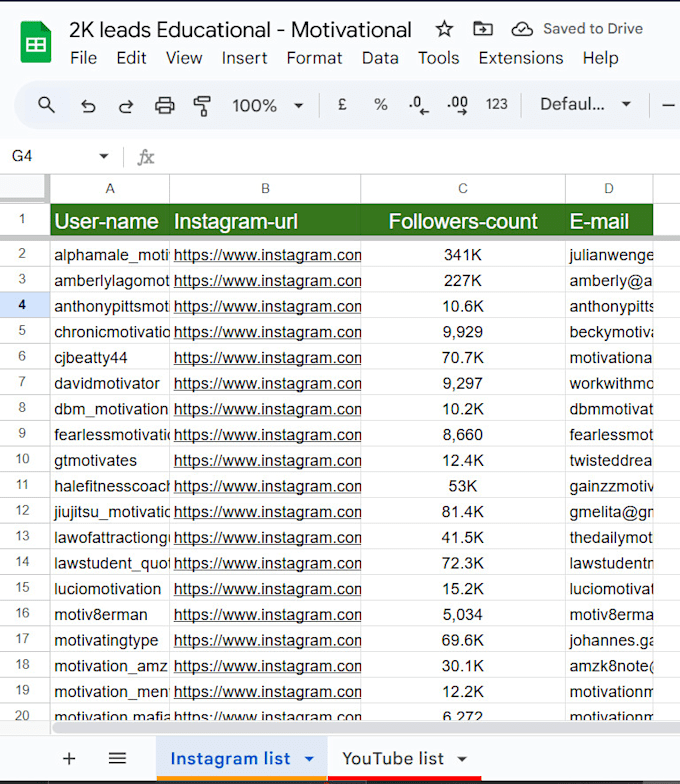Screen dimensions: 680x784
Task: Open more number formats 123
Action: pyautogui.click(x=496, y=104)
